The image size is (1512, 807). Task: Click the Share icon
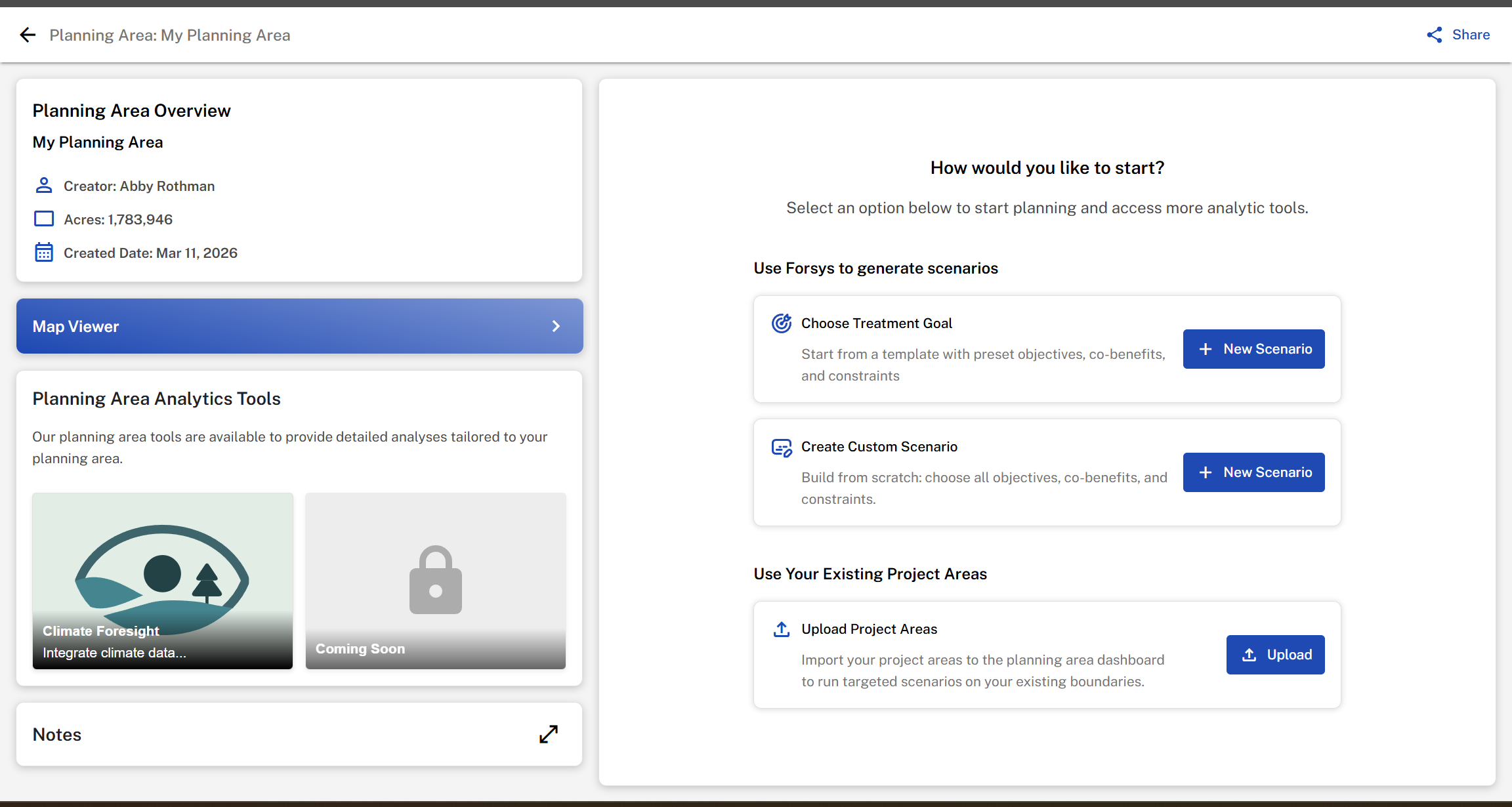click(x=1435, y=35)
